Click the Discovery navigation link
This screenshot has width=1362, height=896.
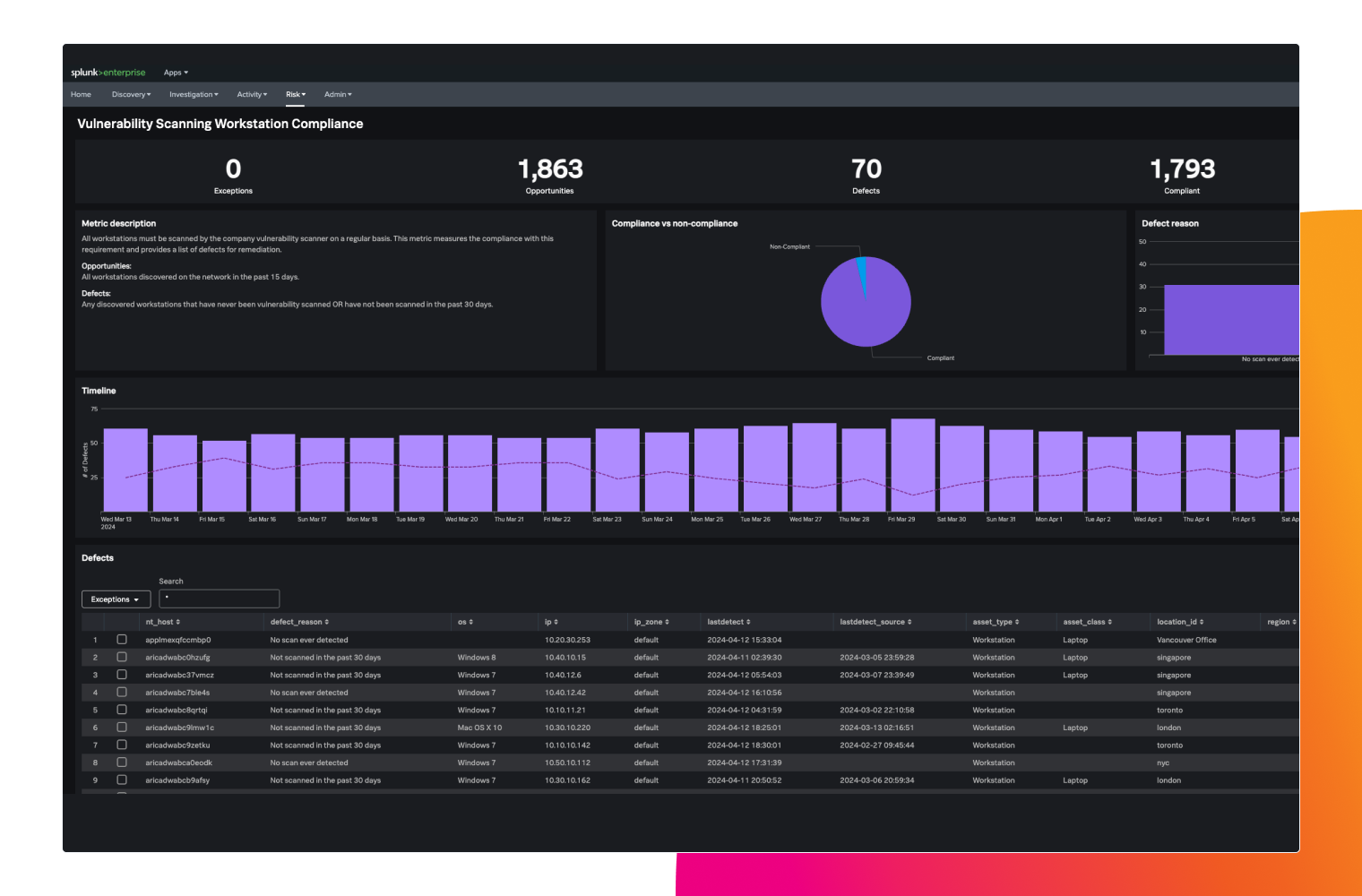tap(131, 94)
